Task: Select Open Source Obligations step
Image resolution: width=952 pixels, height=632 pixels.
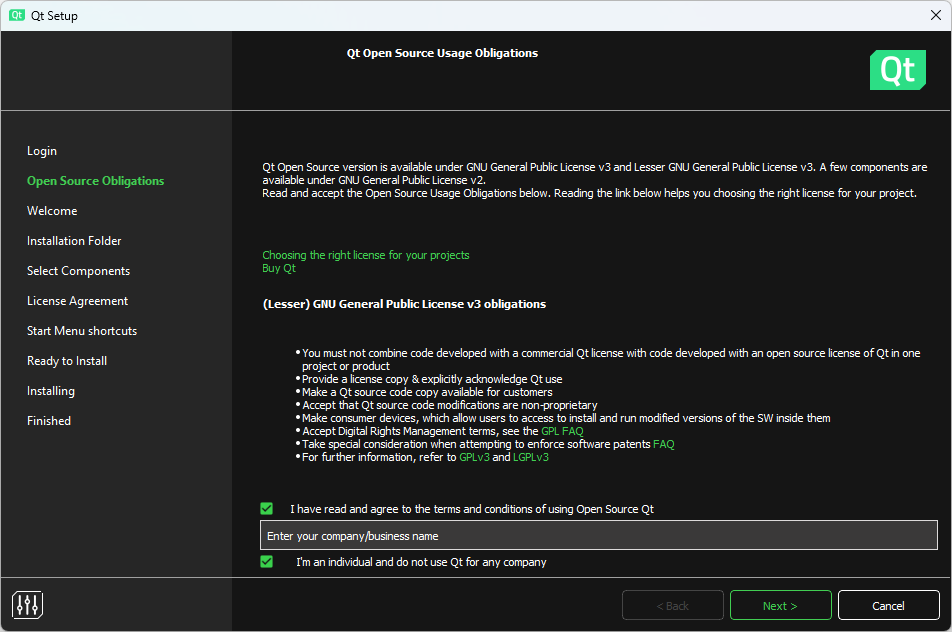Action: 95,181
